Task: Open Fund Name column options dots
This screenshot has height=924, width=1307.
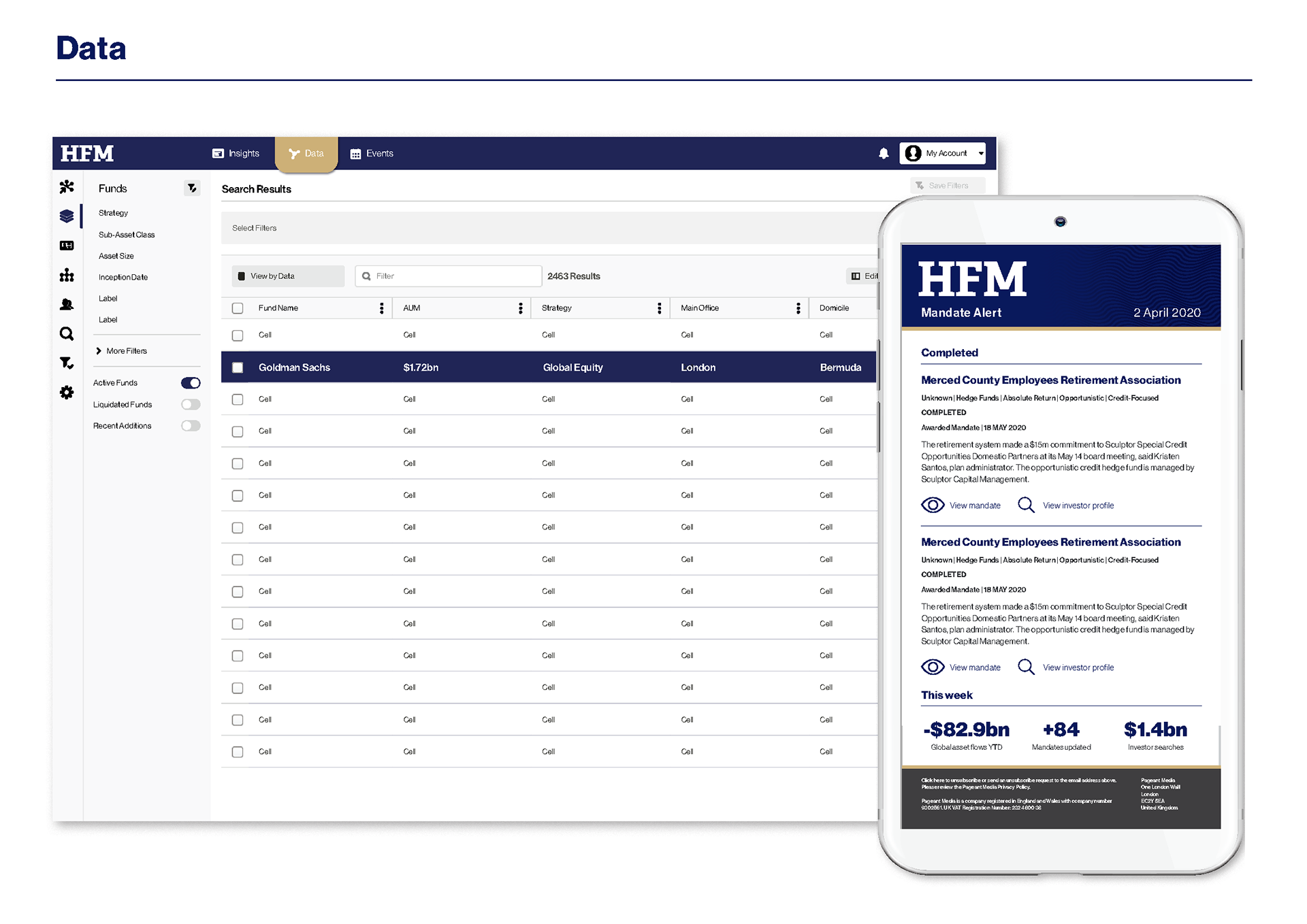Action: pyautogui.click(x=381, y=308)
